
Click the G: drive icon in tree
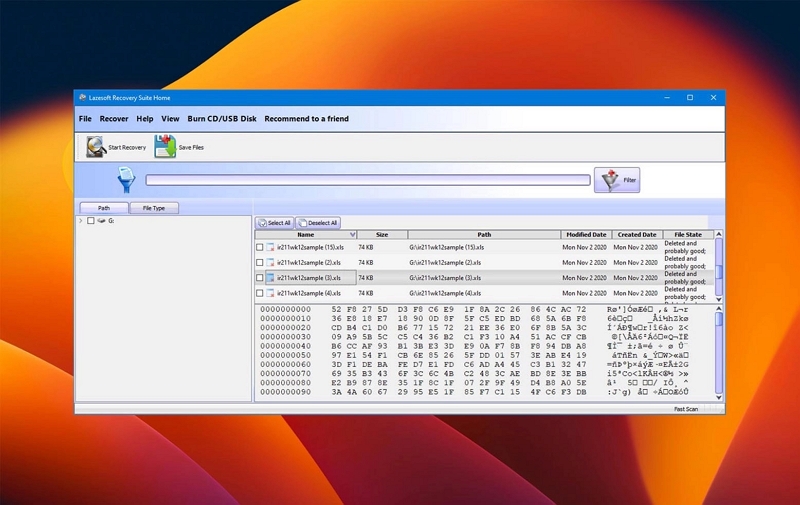pyautogui.click(x=102, y=221)
